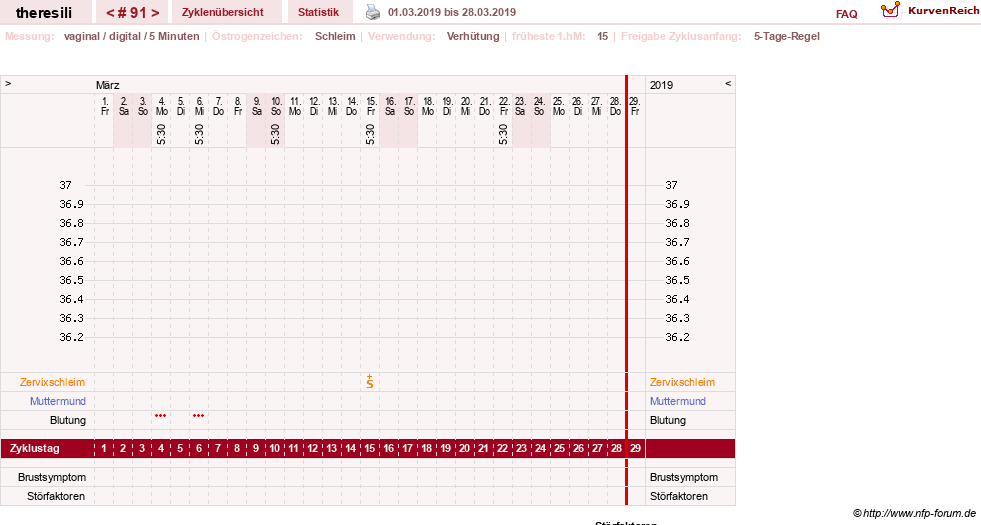Click date header 16. Sa
Screen dimensions: 981x525
point(390,106)
